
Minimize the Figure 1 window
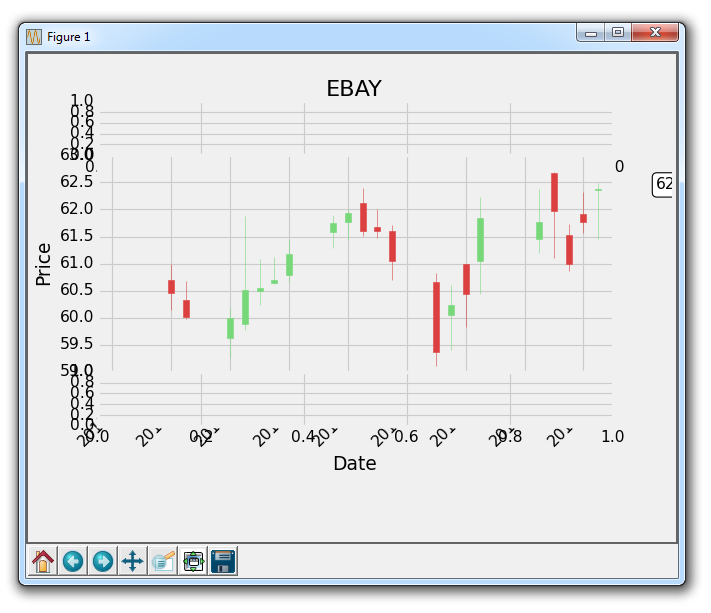591,33
